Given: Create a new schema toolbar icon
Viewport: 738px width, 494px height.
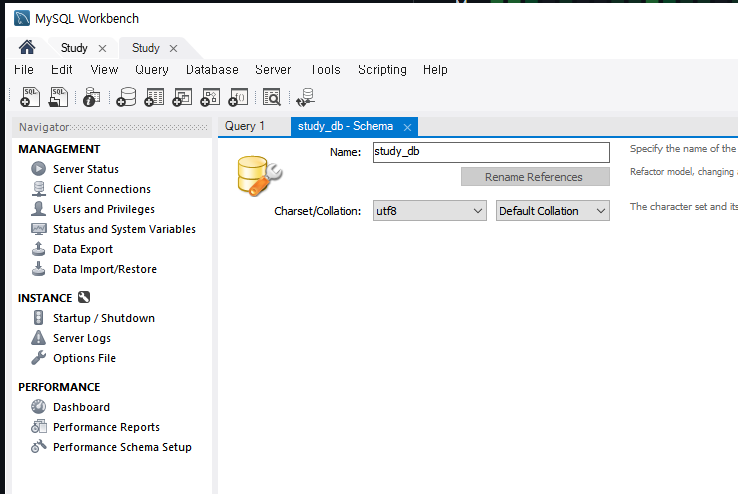Looking at the screenshot, I should coord(126,97).
